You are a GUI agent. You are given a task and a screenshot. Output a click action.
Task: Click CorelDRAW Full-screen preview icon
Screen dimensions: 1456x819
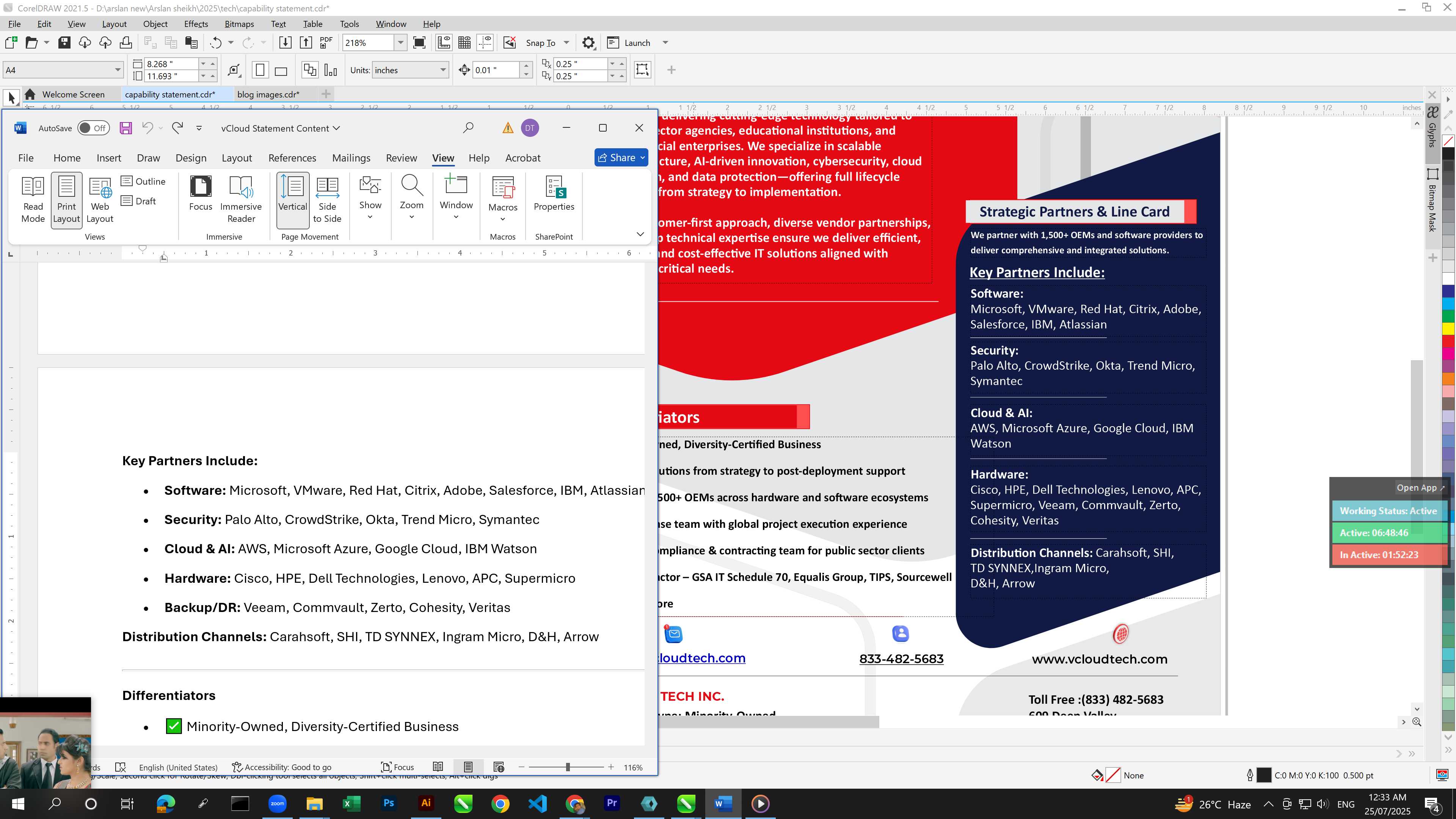419,42
